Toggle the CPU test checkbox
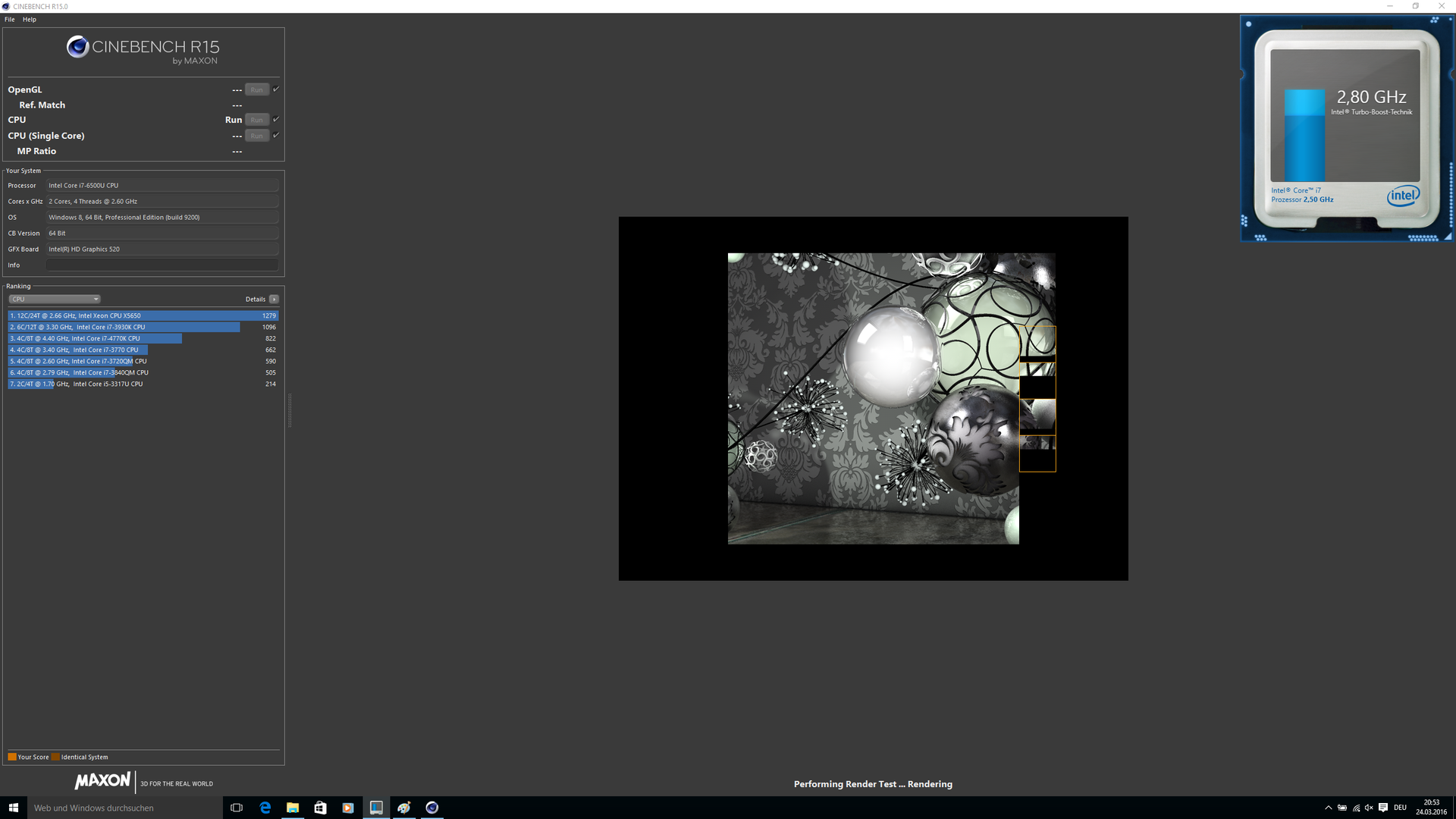 click(x=276, y=119)
